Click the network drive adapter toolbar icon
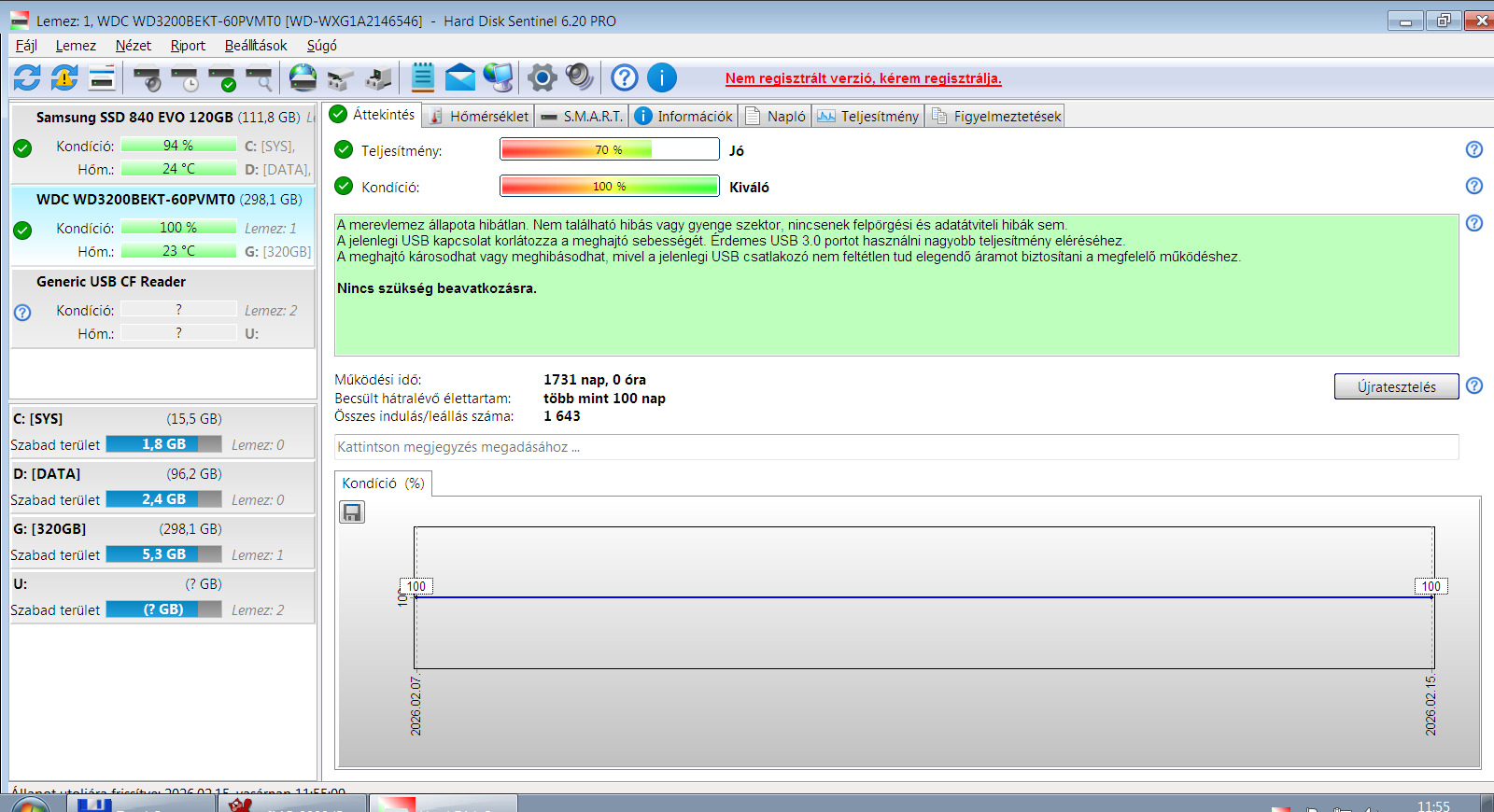This screenshot has width=1494, height=812. pos(341,78)
